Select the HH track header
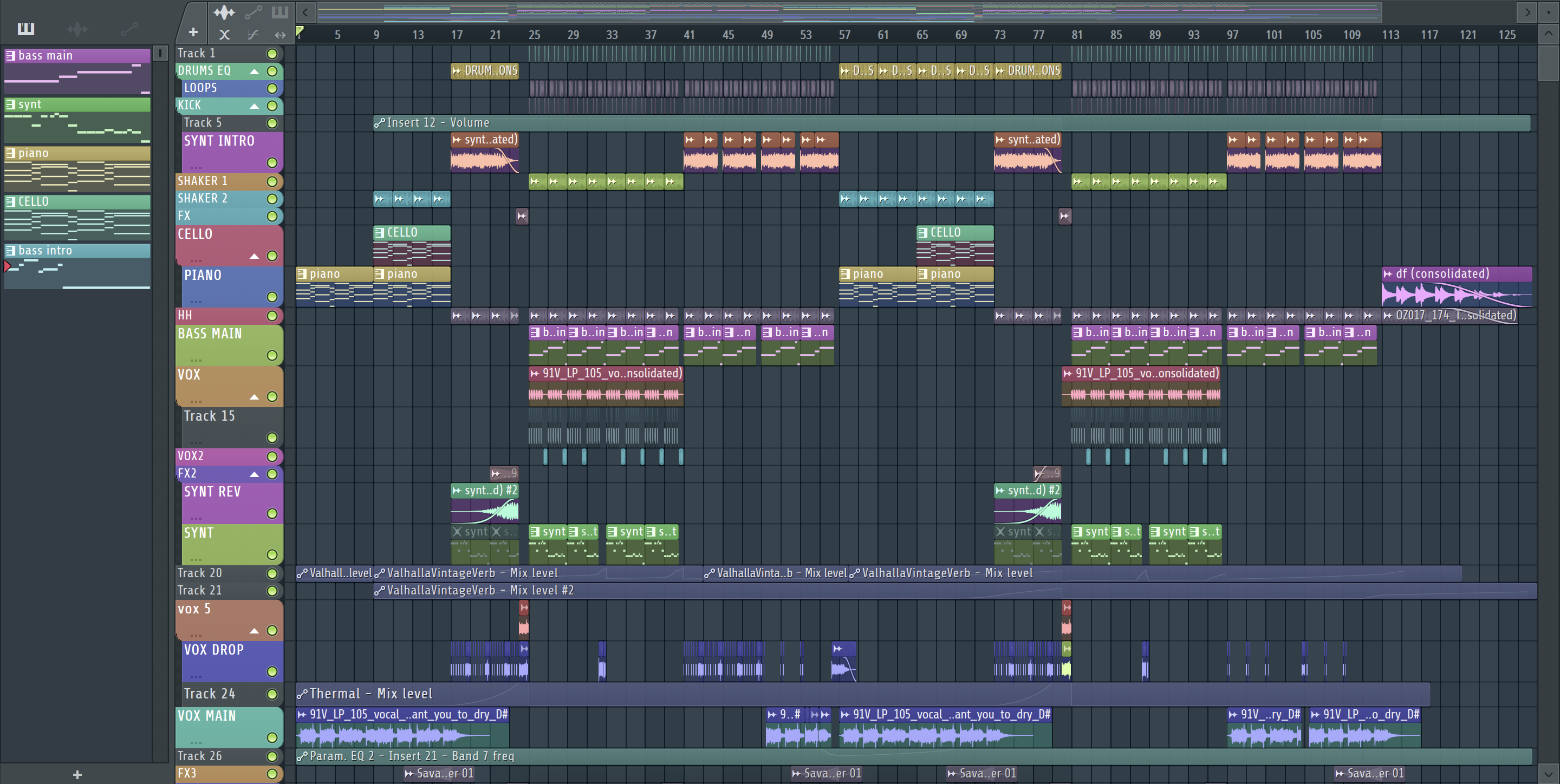Screen dimensions: 1560x784 230,316
